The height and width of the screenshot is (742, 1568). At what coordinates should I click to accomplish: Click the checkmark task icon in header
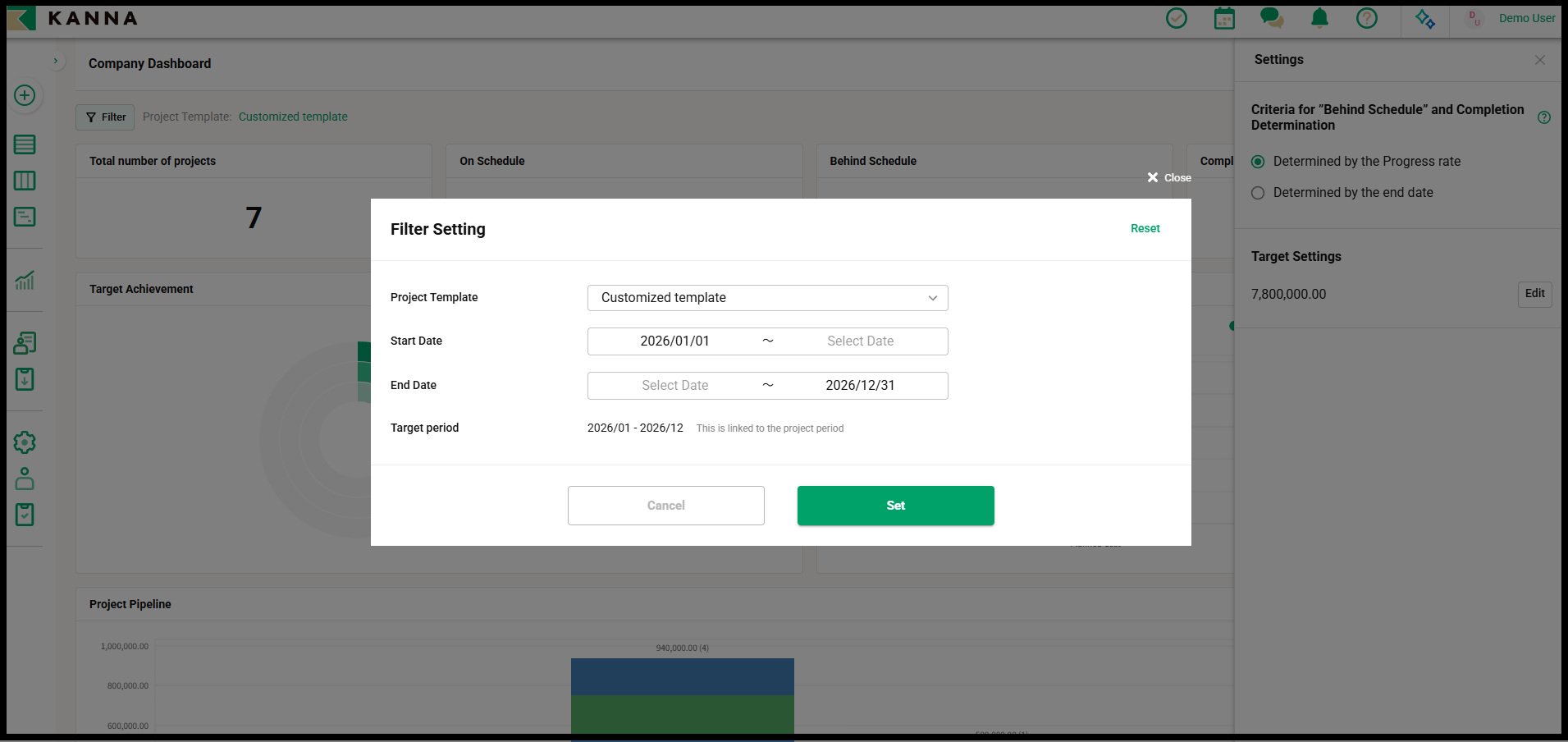pyautogui.click(x=1176, y=18)
